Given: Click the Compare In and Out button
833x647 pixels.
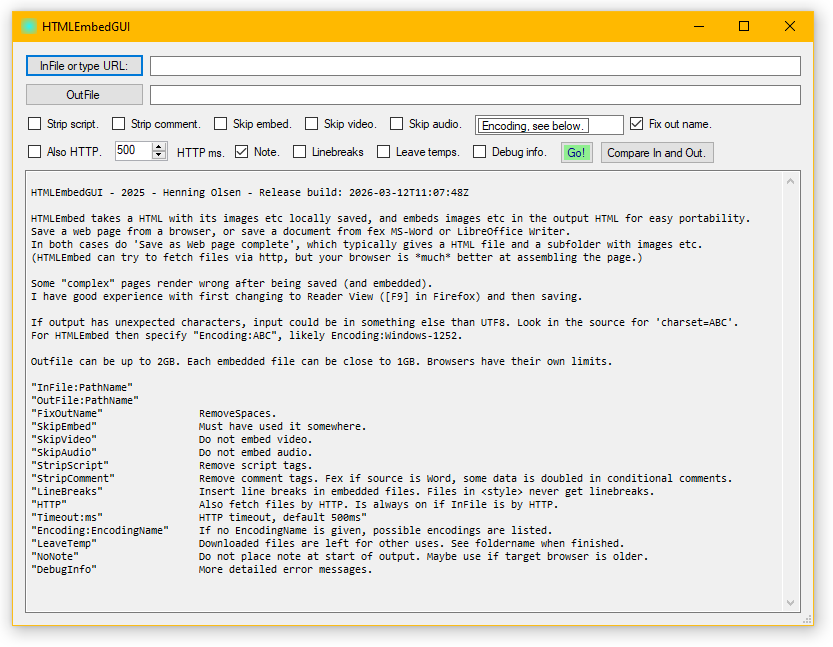Looking at the screenshot, I should 657,153.
